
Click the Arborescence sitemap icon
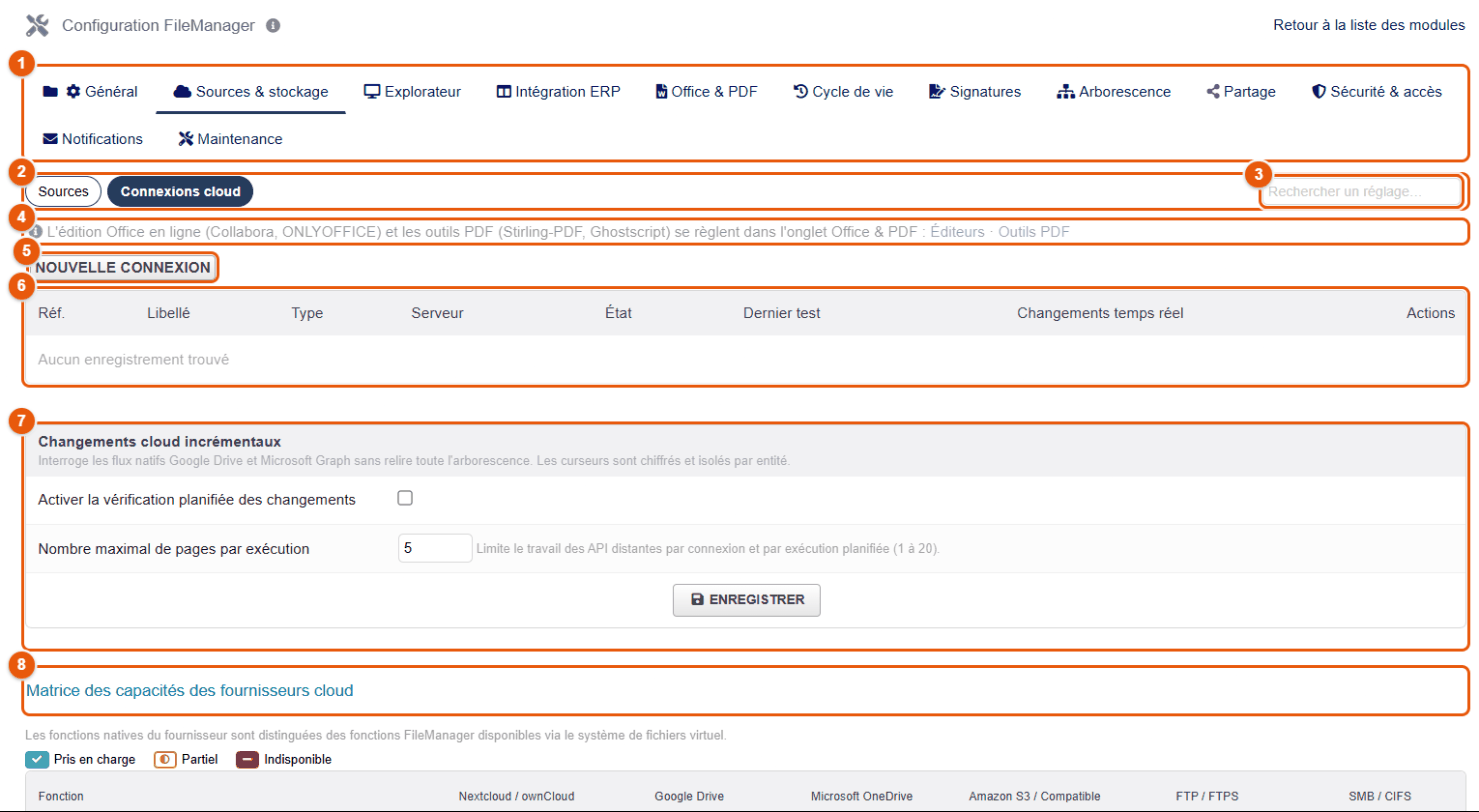point(1066,92)
